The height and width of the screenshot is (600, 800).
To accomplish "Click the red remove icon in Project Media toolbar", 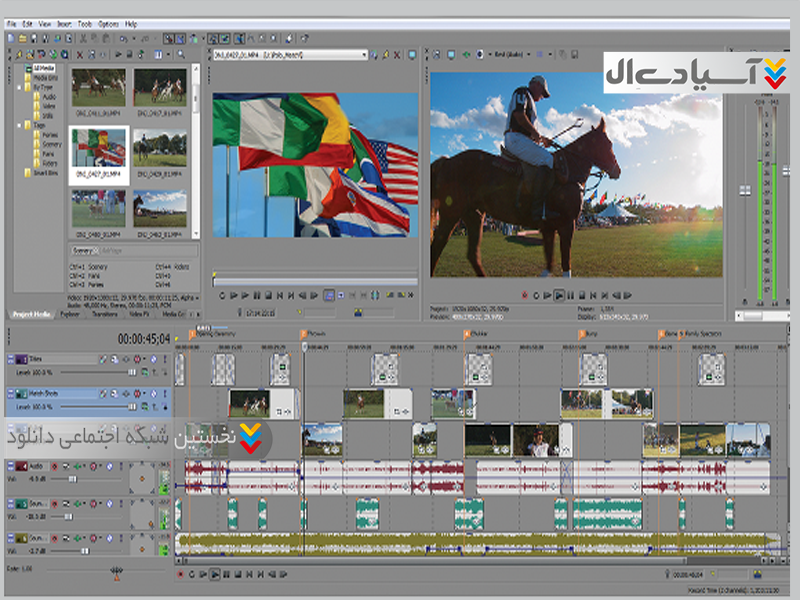I will click(80, 54).
